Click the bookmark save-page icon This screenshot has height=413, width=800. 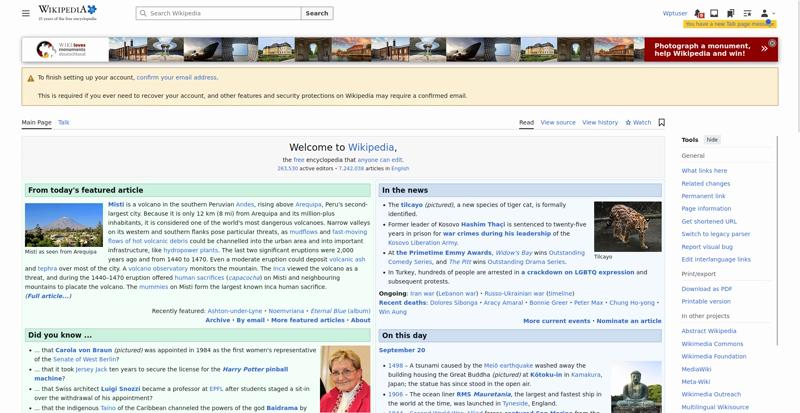click(x=662, y=123)
